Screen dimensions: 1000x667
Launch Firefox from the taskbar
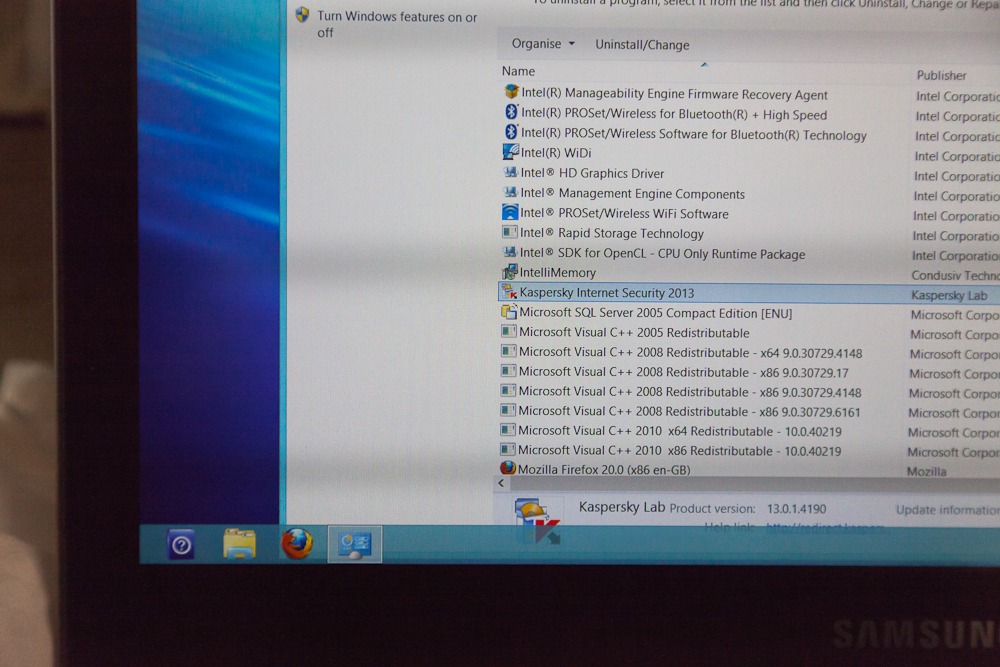coord(297,544)
